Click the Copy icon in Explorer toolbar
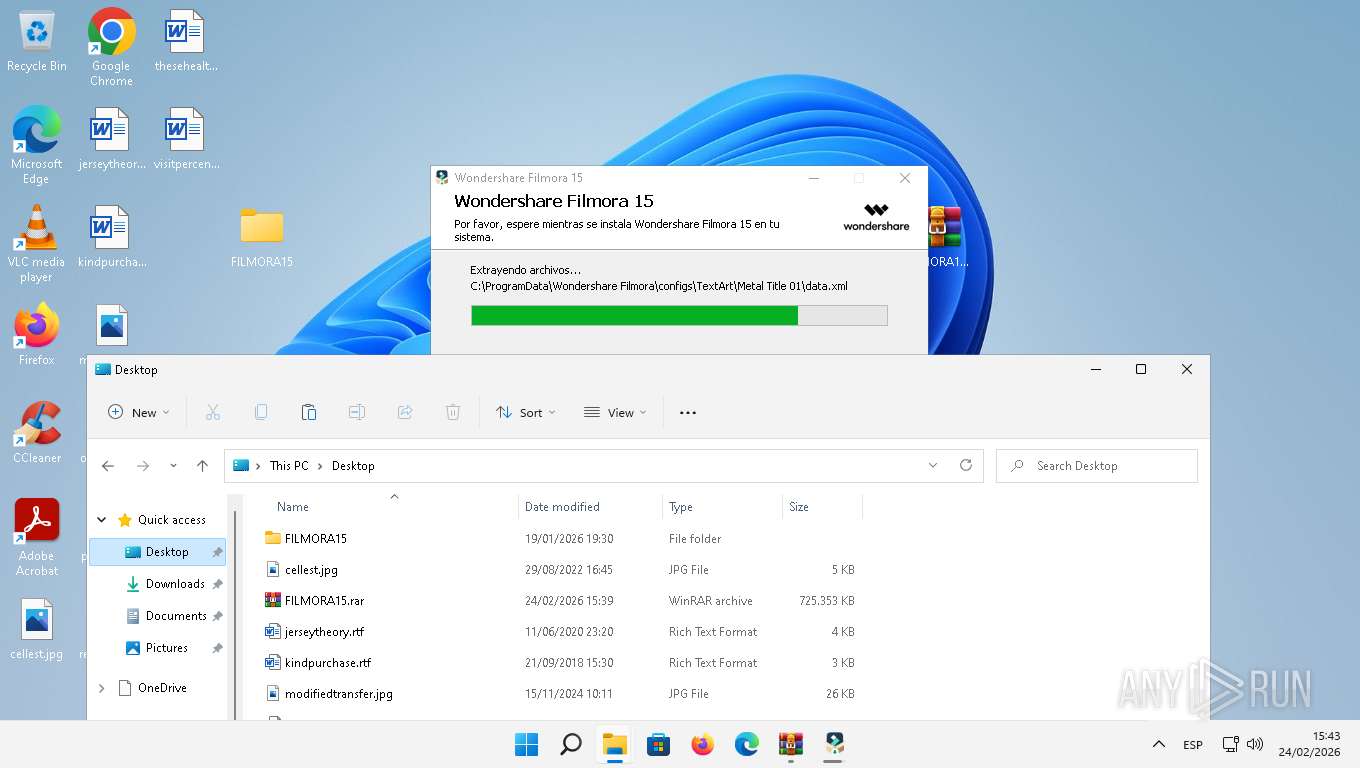The width and height of the screenshot is (1360, 768). [x=261, y=412]
